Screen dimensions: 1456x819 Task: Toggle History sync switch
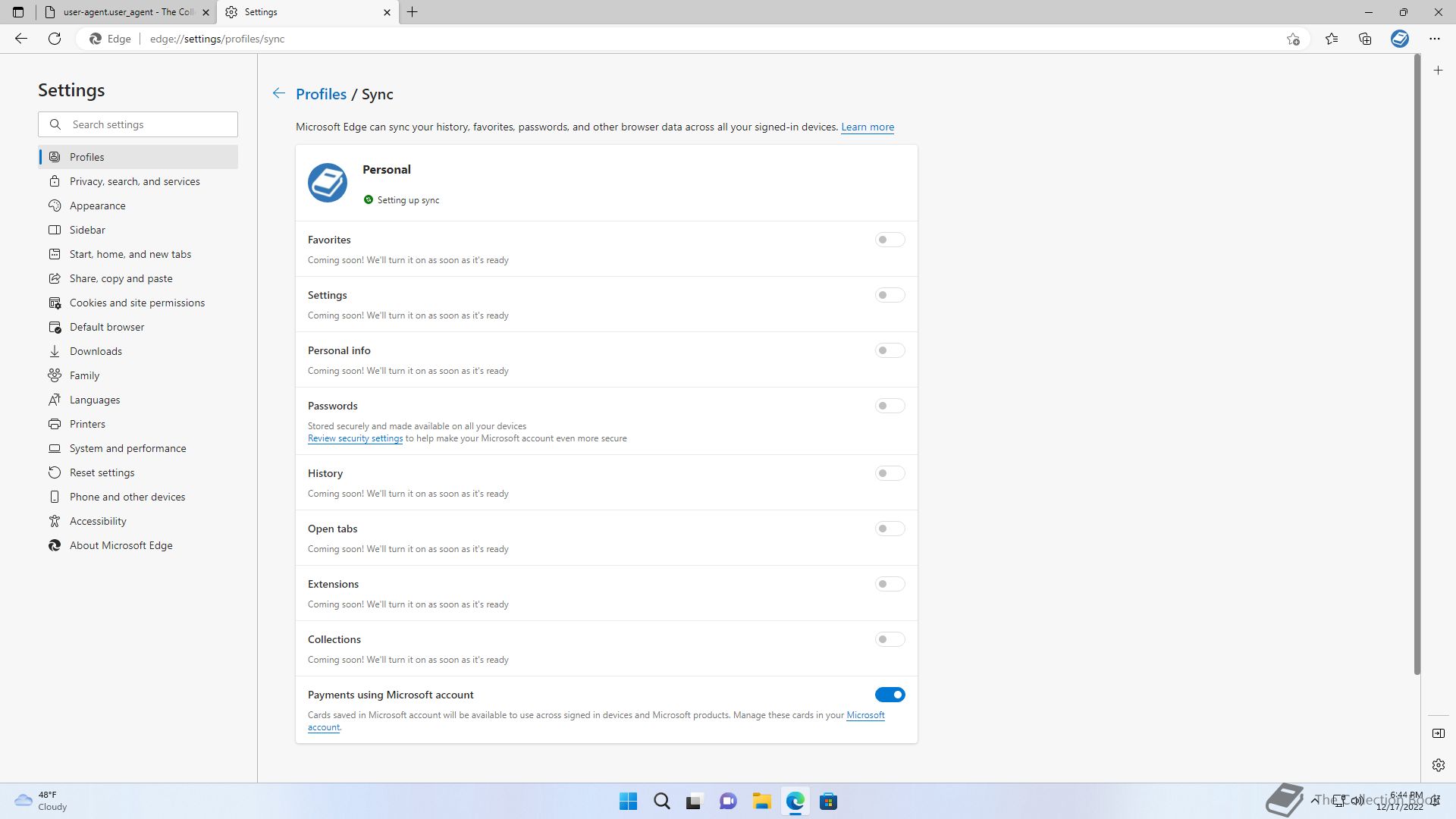tap(890, 473)
